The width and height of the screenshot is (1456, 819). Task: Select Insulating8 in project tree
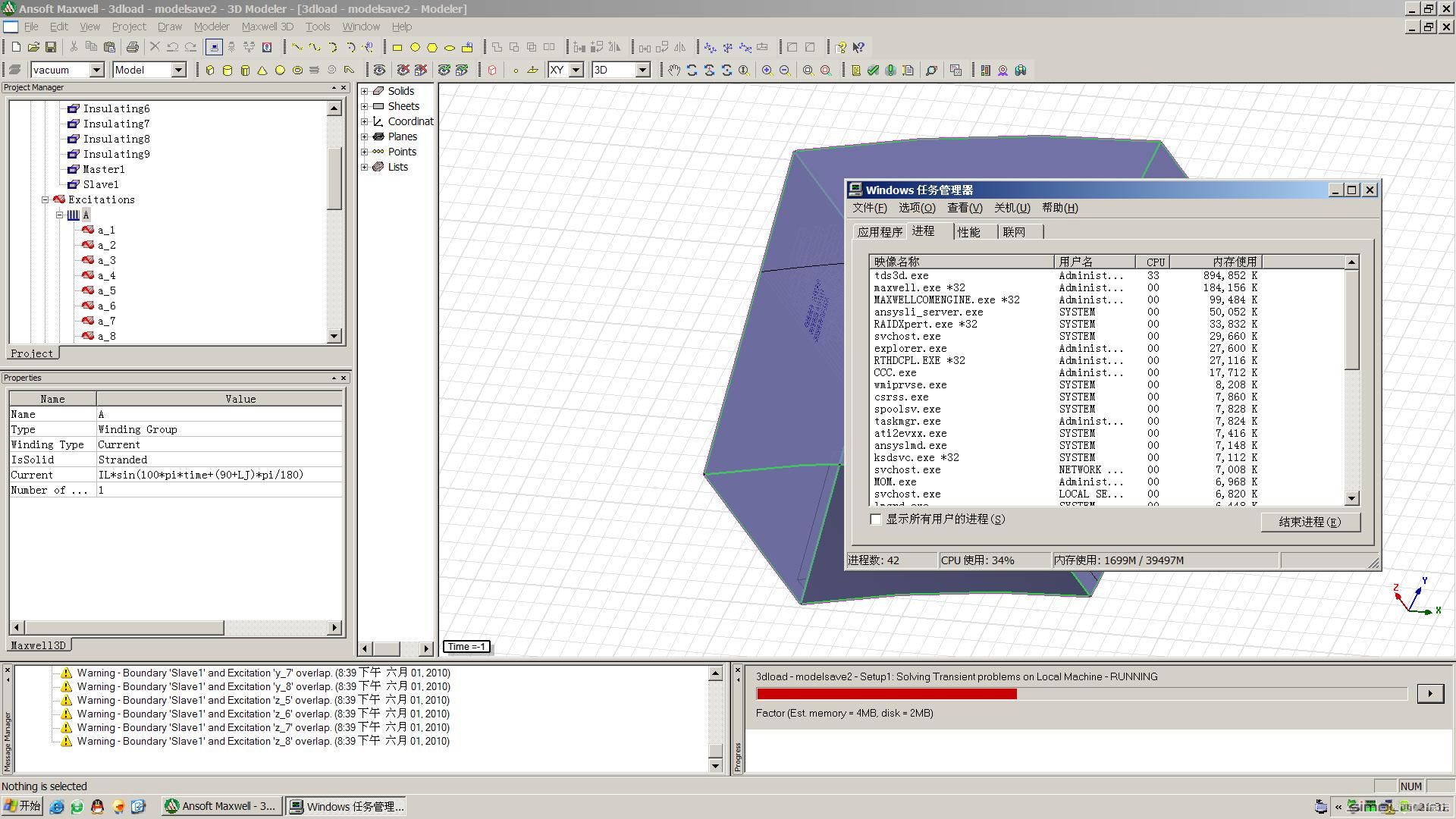pyautogui.click(x=116, y=140)
